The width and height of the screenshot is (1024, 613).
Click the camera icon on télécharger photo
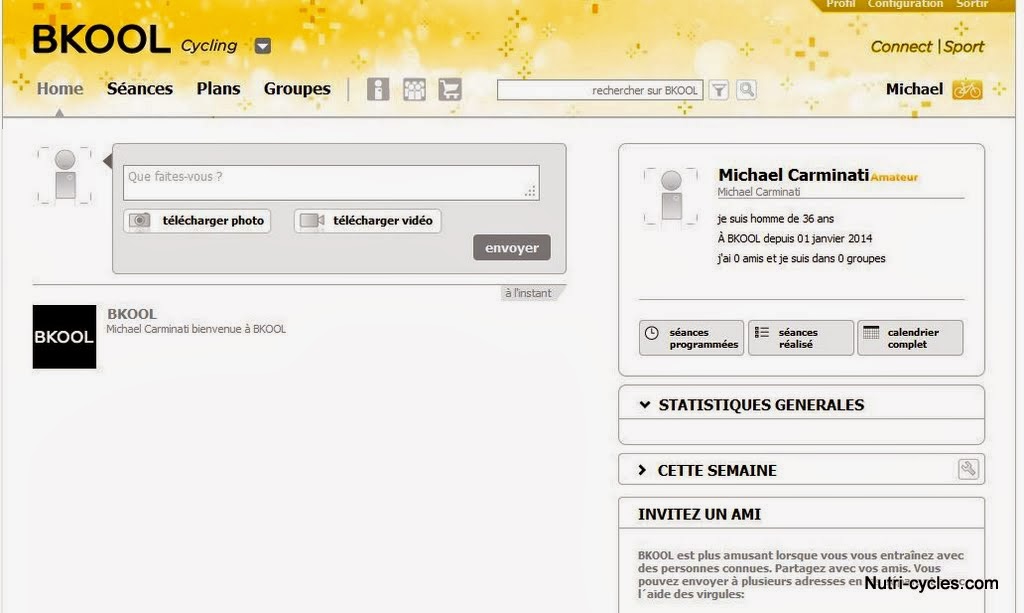(139, 221)
